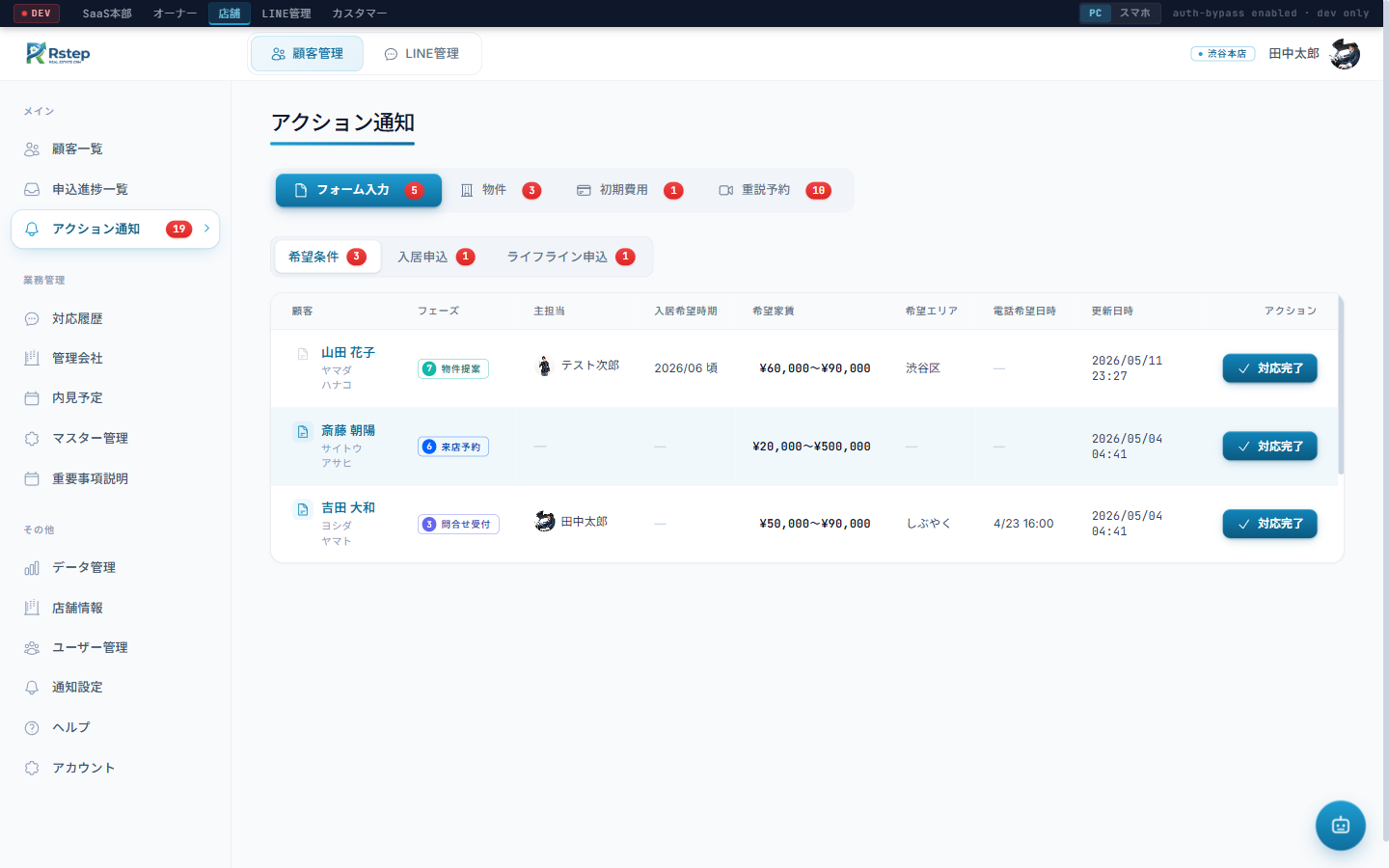Click the 問合せ受付 phase badge
The image size is (1389, 868).
pos(458,525)
